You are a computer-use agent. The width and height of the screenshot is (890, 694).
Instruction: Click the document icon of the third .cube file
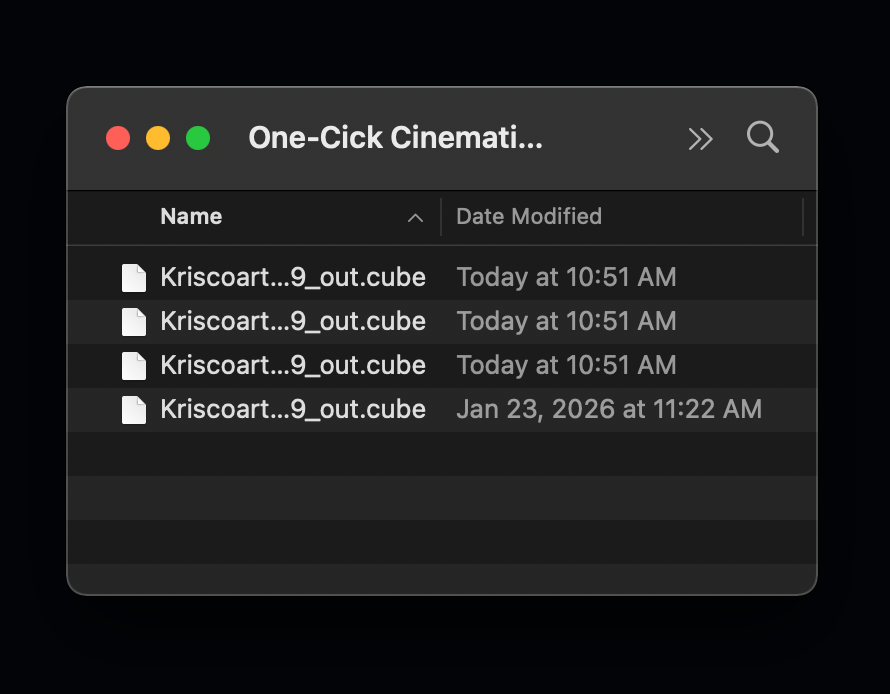point(133,365)
